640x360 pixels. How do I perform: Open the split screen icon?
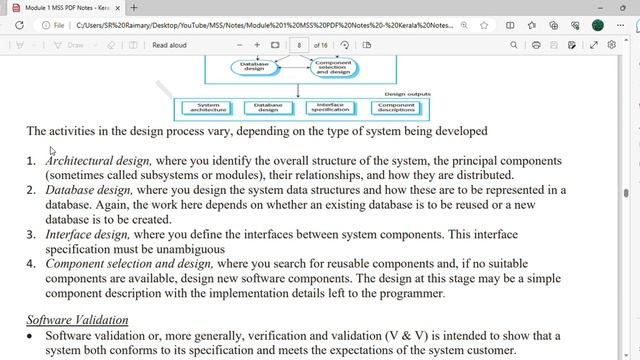510,25
